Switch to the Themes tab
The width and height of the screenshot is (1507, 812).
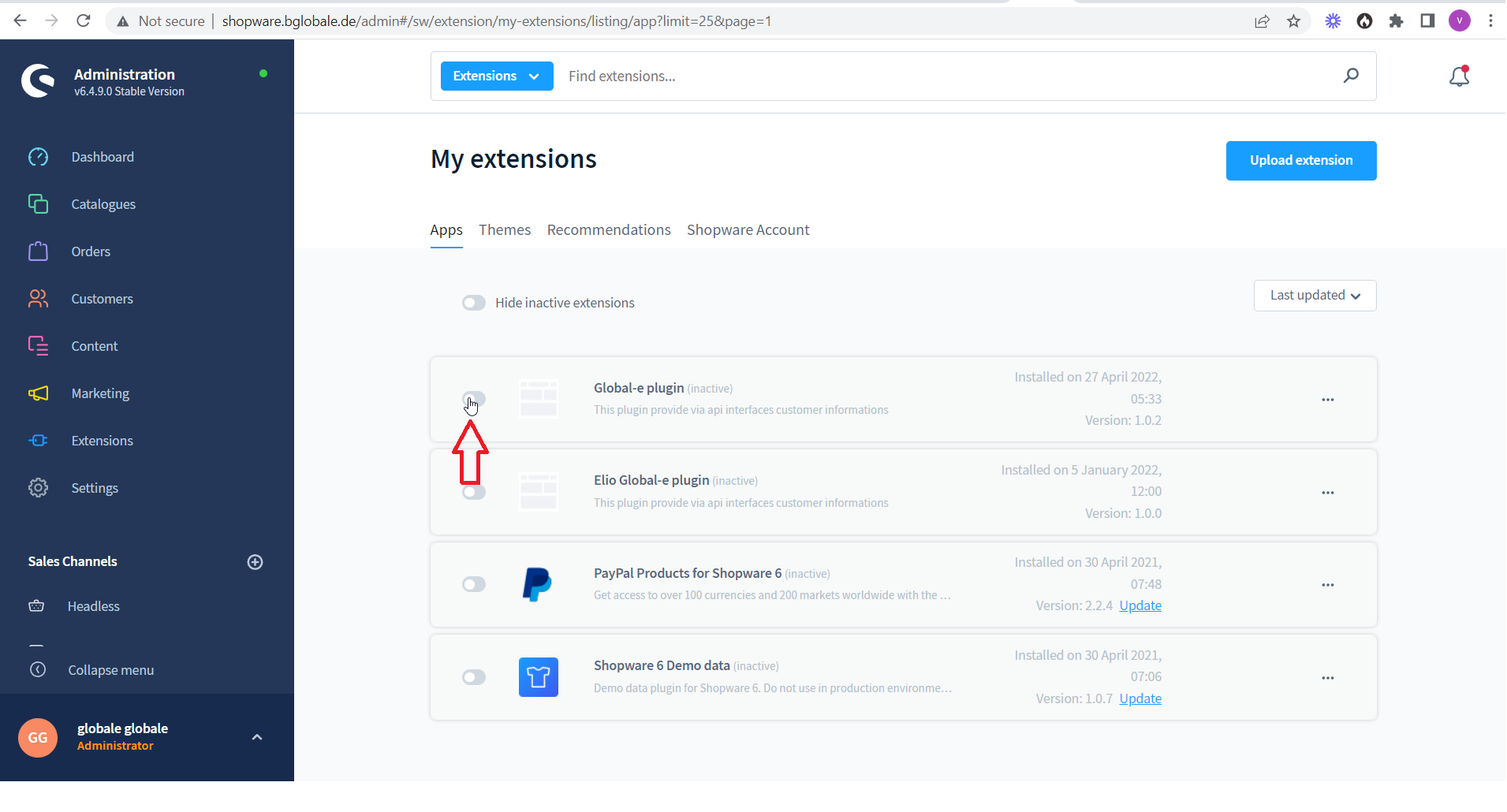[504, 230]
